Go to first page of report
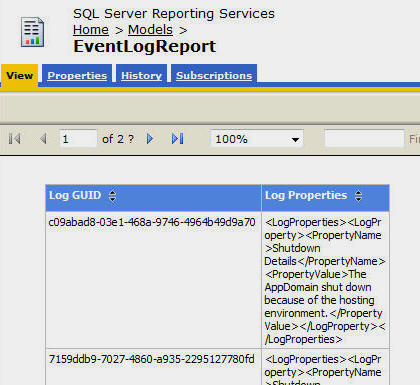Screen dimensions: 420x385 (14, 138)
